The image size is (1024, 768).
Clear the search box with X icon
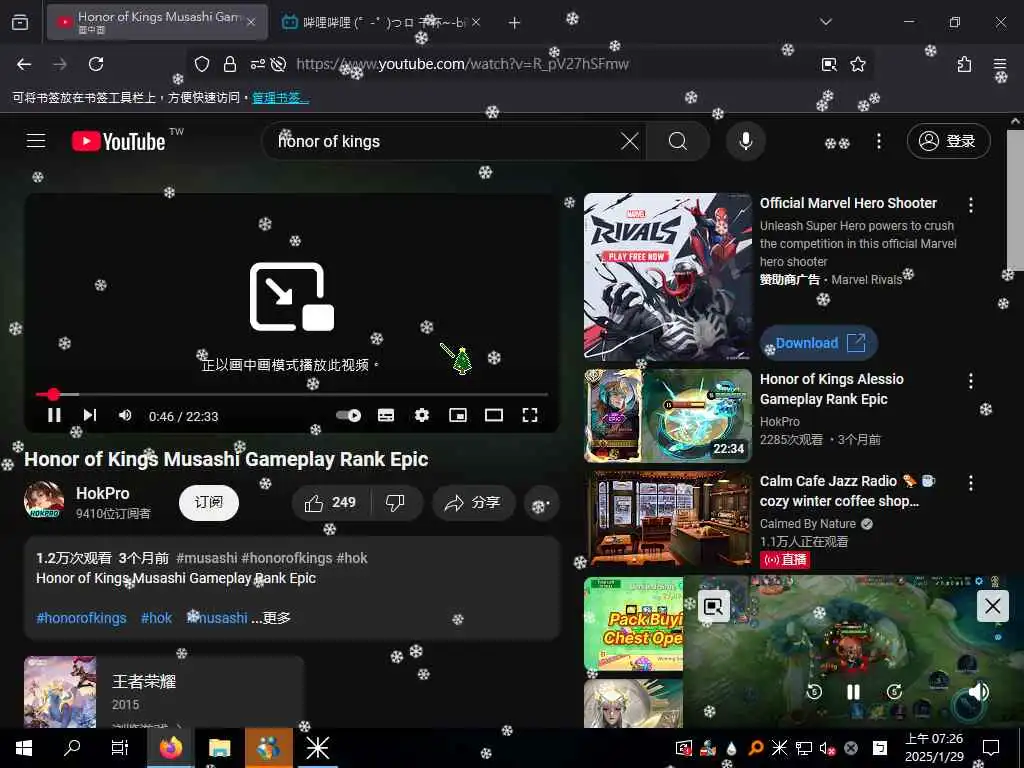coord(630,141)
